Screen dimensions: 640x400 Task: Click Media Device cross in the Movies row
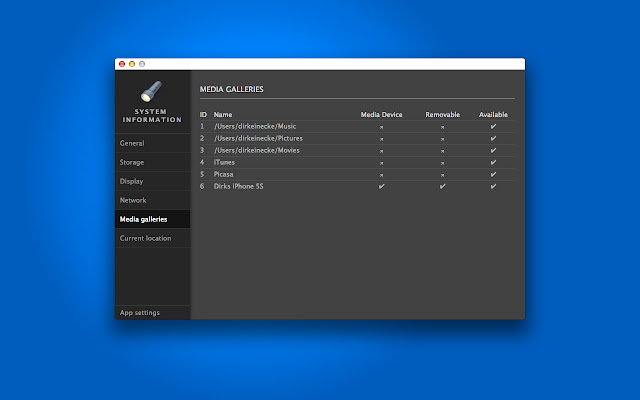381,151
